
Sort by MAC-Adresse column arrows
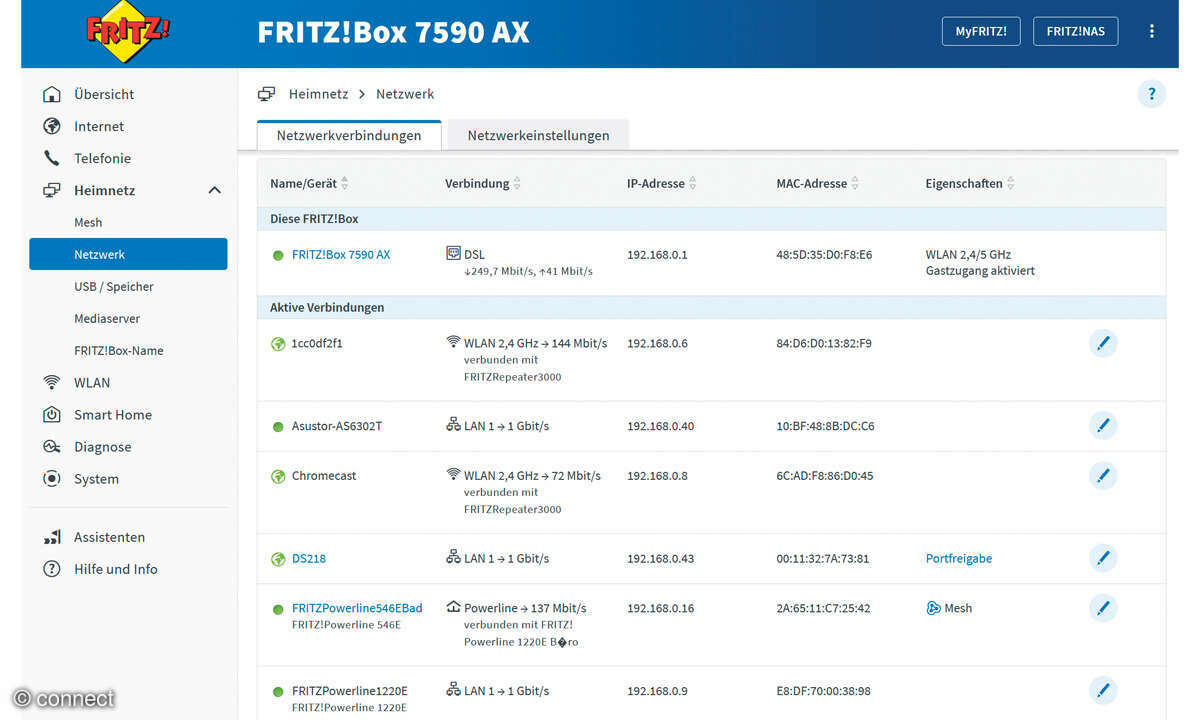click(x=855, y=184)
